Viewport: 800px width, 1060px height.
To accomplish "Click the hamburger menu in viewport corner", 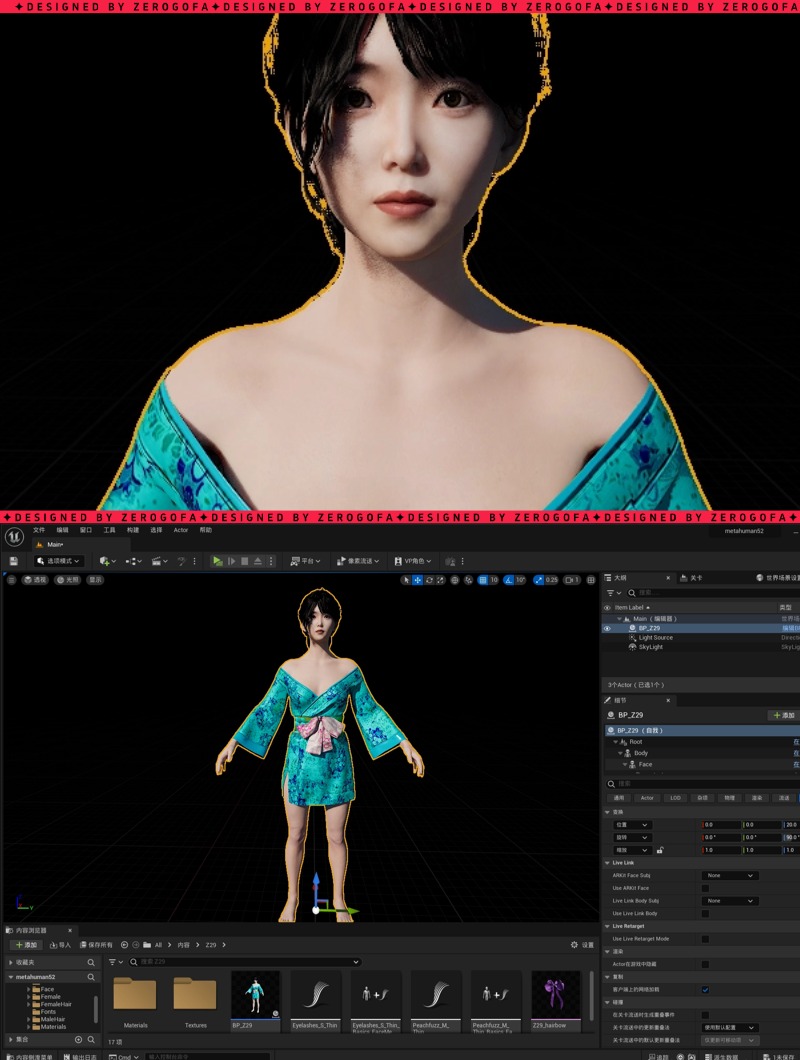I will tap(12, 579).
